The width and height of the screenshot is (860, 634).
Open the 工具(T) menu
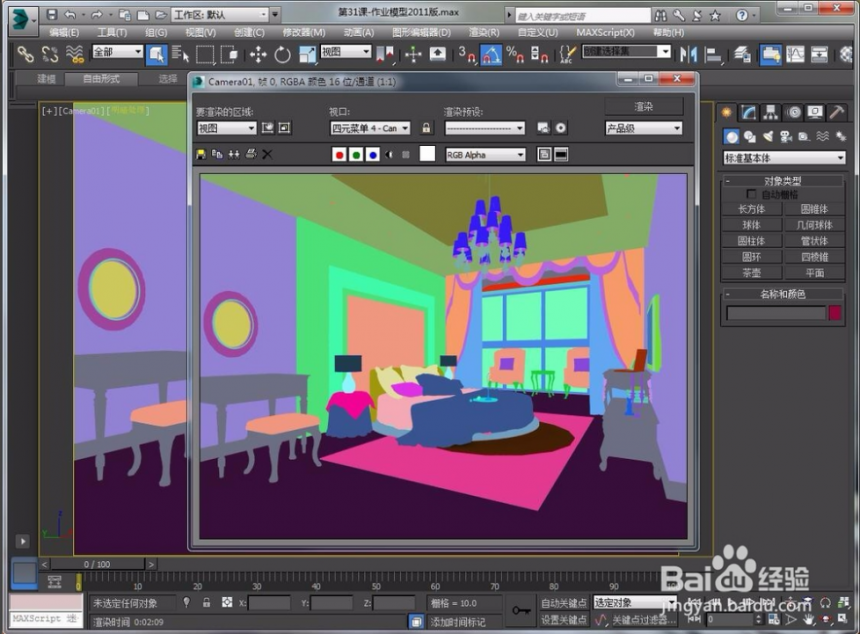click(112, 33)
